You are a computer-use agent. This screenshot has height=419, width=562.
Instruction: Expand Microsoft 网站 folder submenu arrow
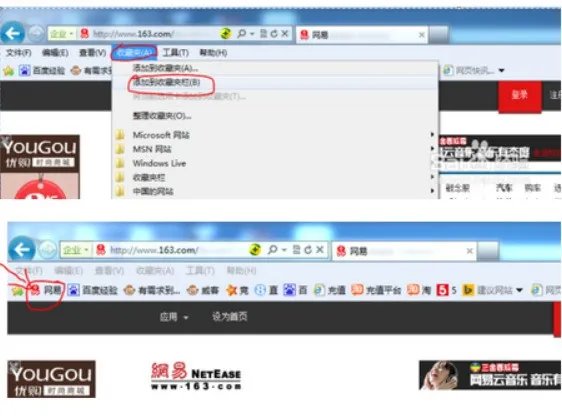pos(432,135)
